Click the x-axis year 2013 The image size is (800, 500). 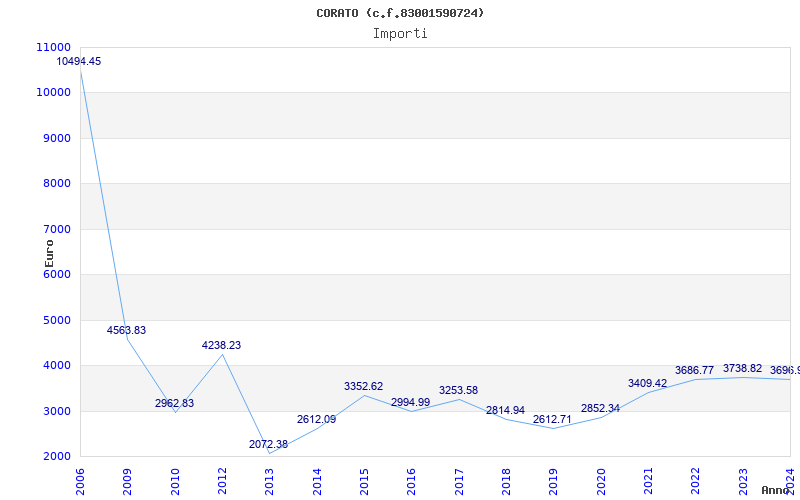[x=269, y=482]
